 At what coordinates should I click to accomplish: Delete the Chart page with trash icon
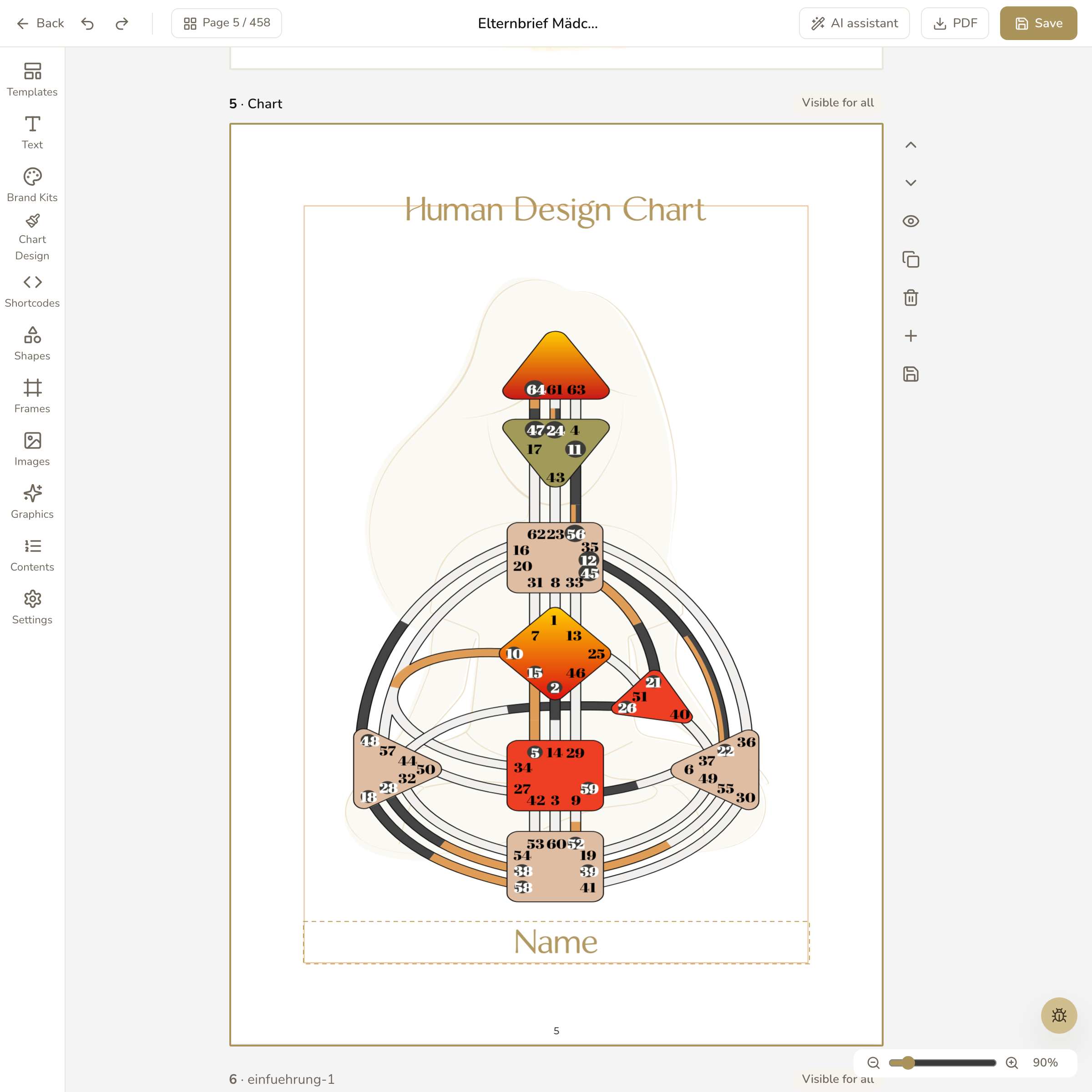coord(910,297)
